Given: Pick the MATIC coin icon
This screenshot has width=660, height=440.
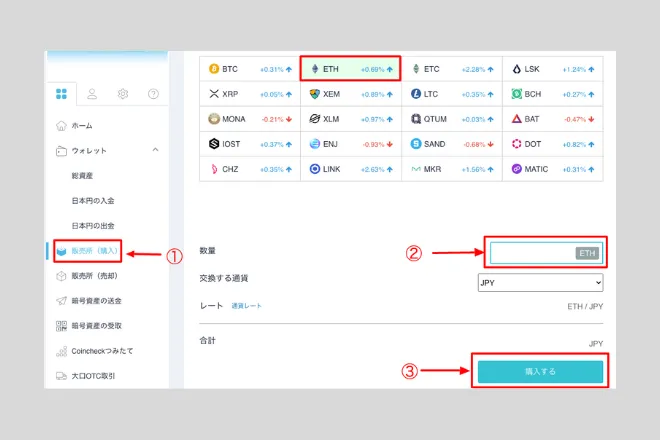Looking at the screenshot, I should (516, 169).
